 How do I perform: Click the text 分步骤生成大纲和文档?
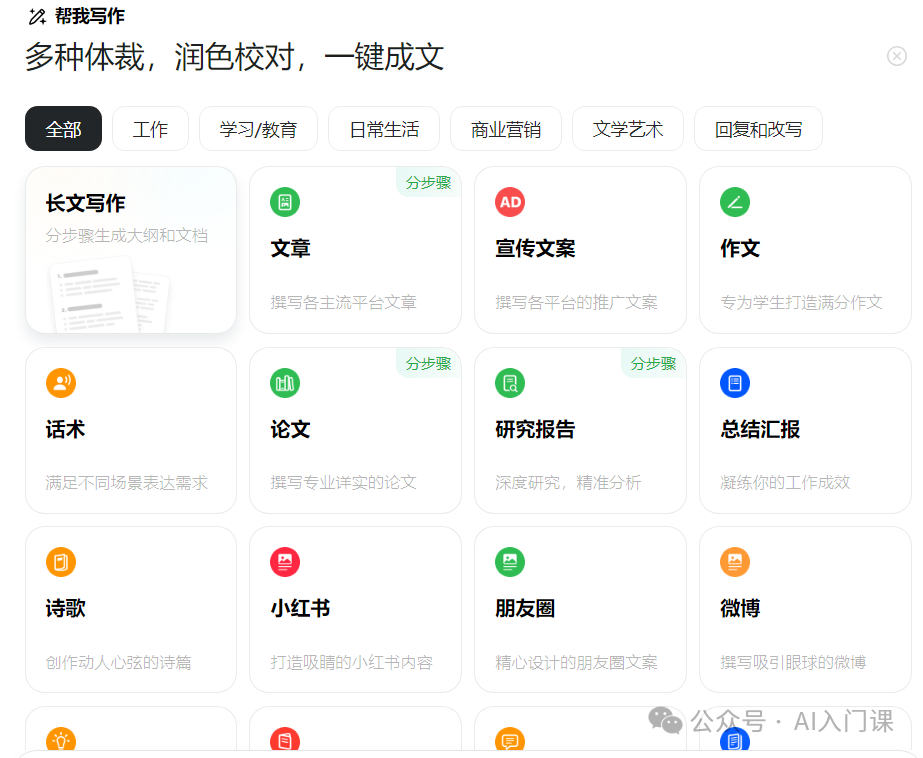(127, 235)
